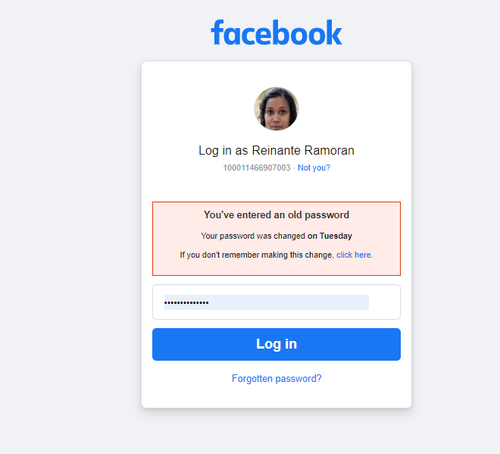
Task: Click the bold "Tuesday" text
Action: coord(336,236)
